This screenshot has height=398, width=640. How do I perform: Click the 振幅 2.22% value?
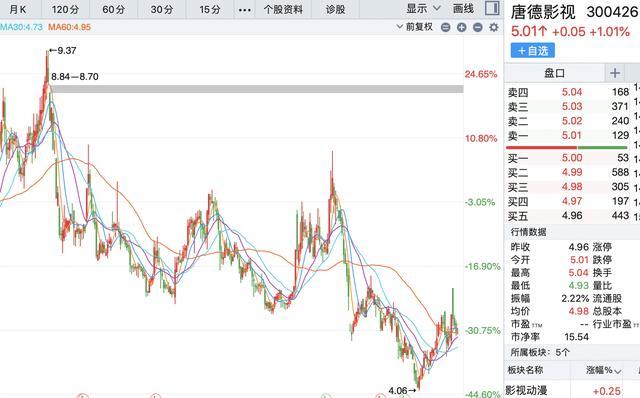point(575,298)
